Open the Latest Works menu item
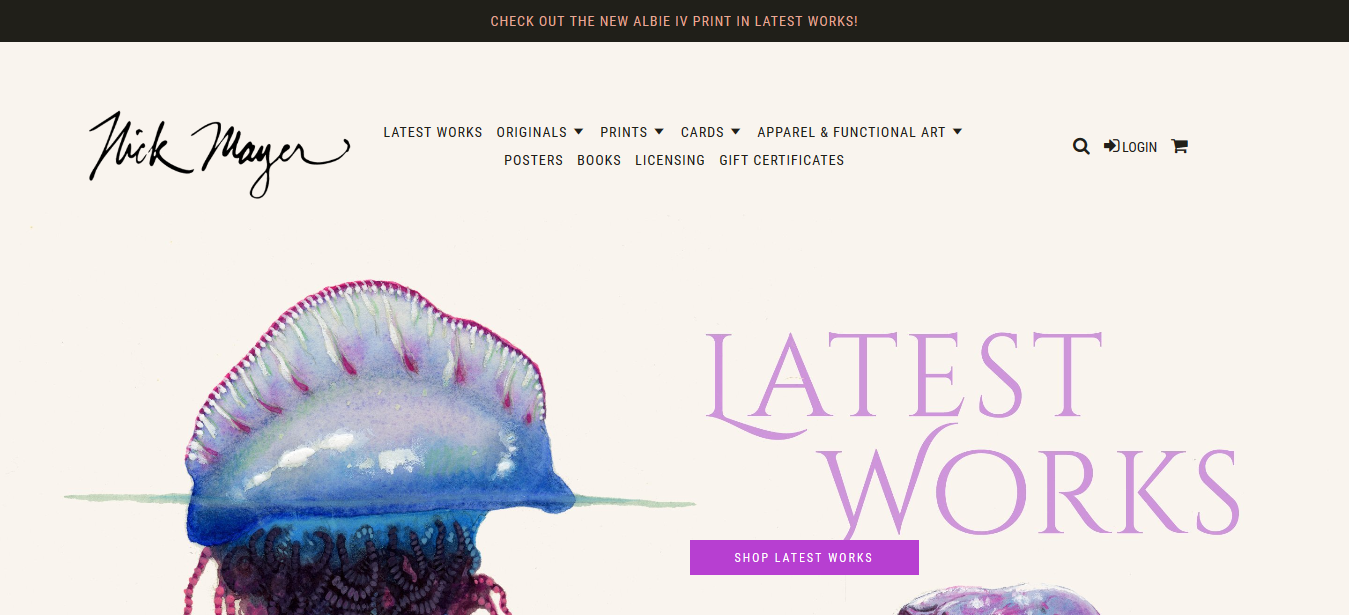The height and width of the screenshot is (615, 1349). point(433,132)
